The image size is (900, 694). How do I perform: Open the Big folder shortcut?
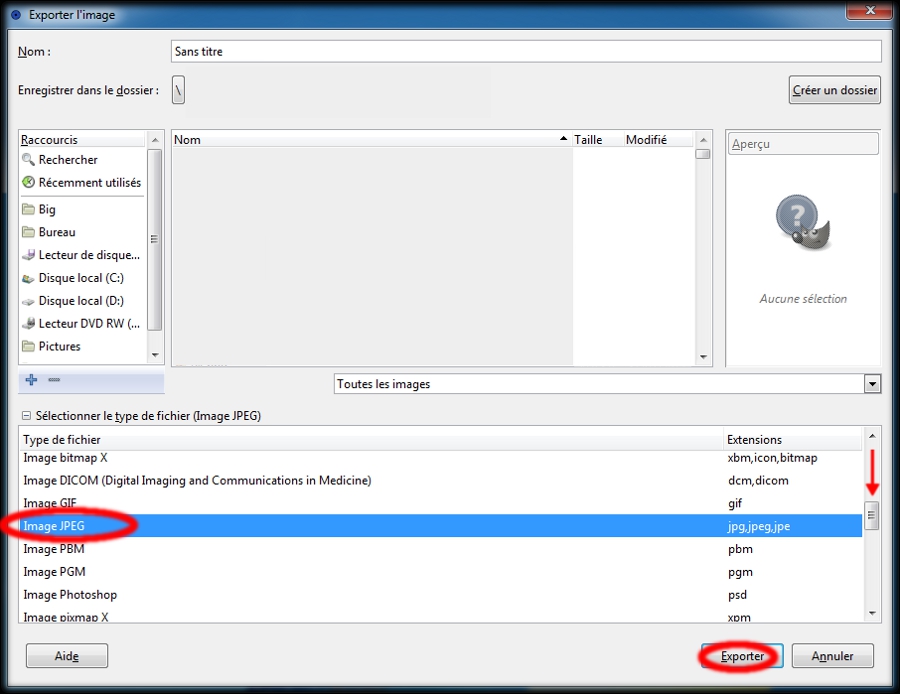pos(47,209)
